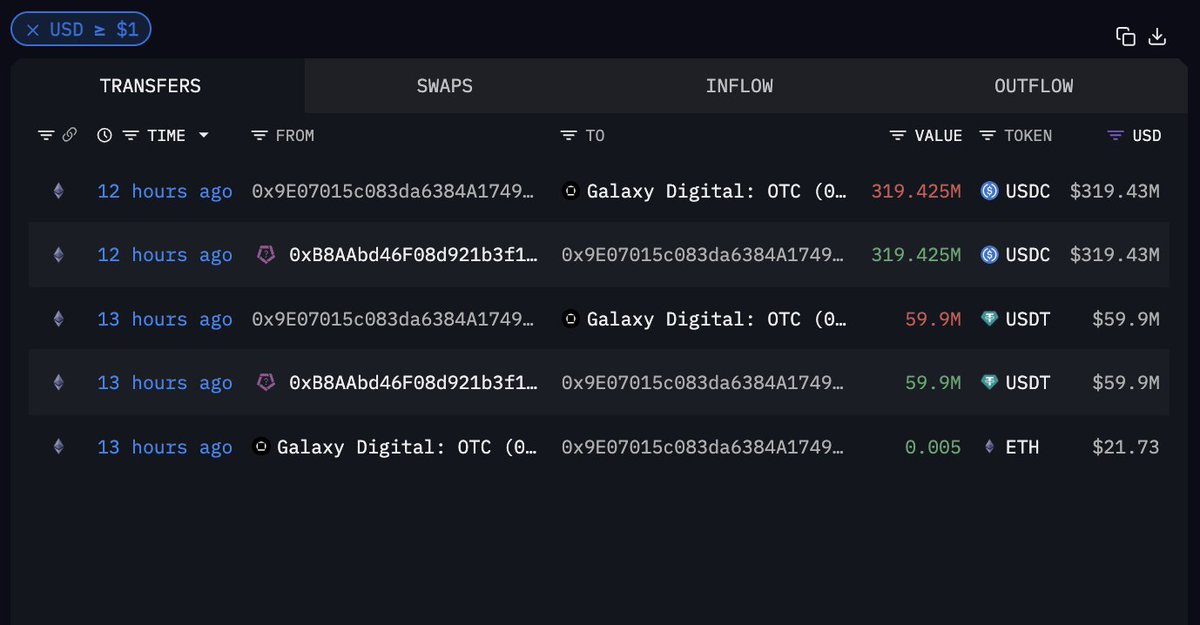Click Ethereum icon on 0.005 ETH row

58,447
